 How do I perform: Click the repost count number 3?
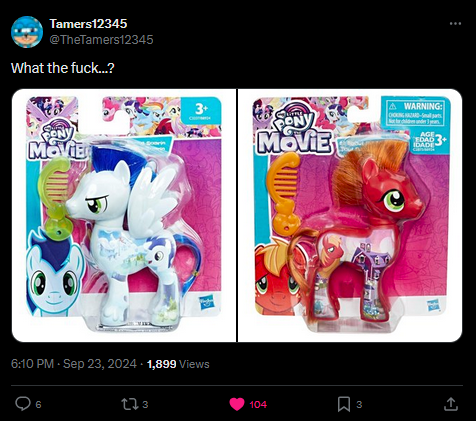pos(145,405)
